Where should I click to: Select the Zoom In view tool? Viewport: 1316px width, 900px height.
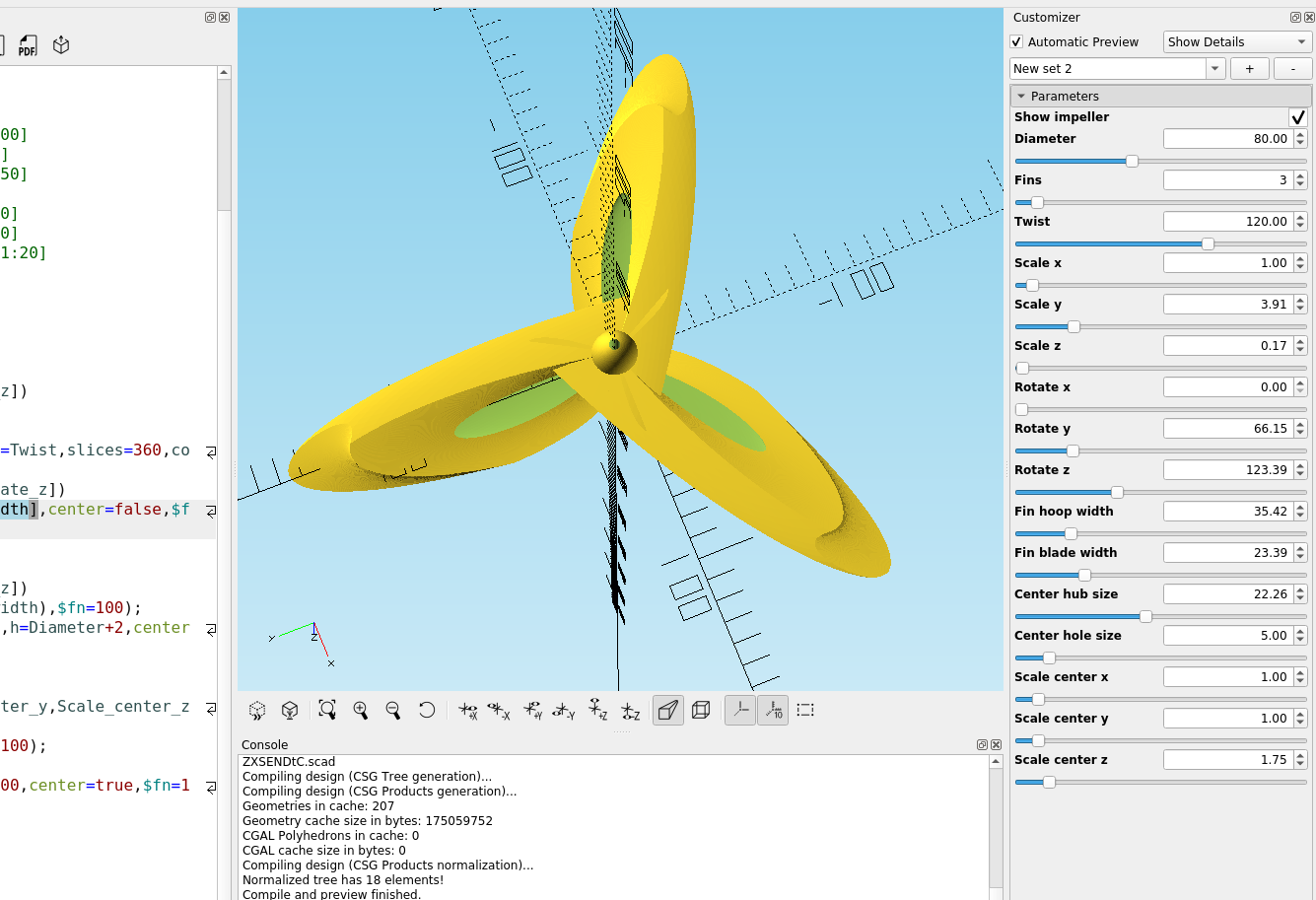pos(361,710)
